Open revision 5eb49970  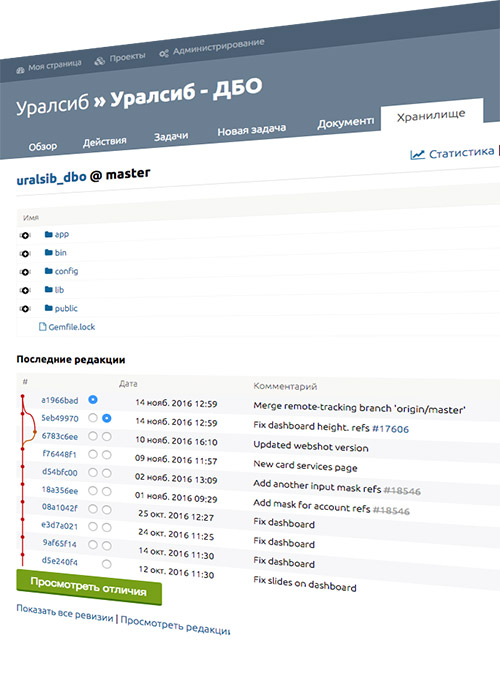pyautogui.click(x=60, y=418)
